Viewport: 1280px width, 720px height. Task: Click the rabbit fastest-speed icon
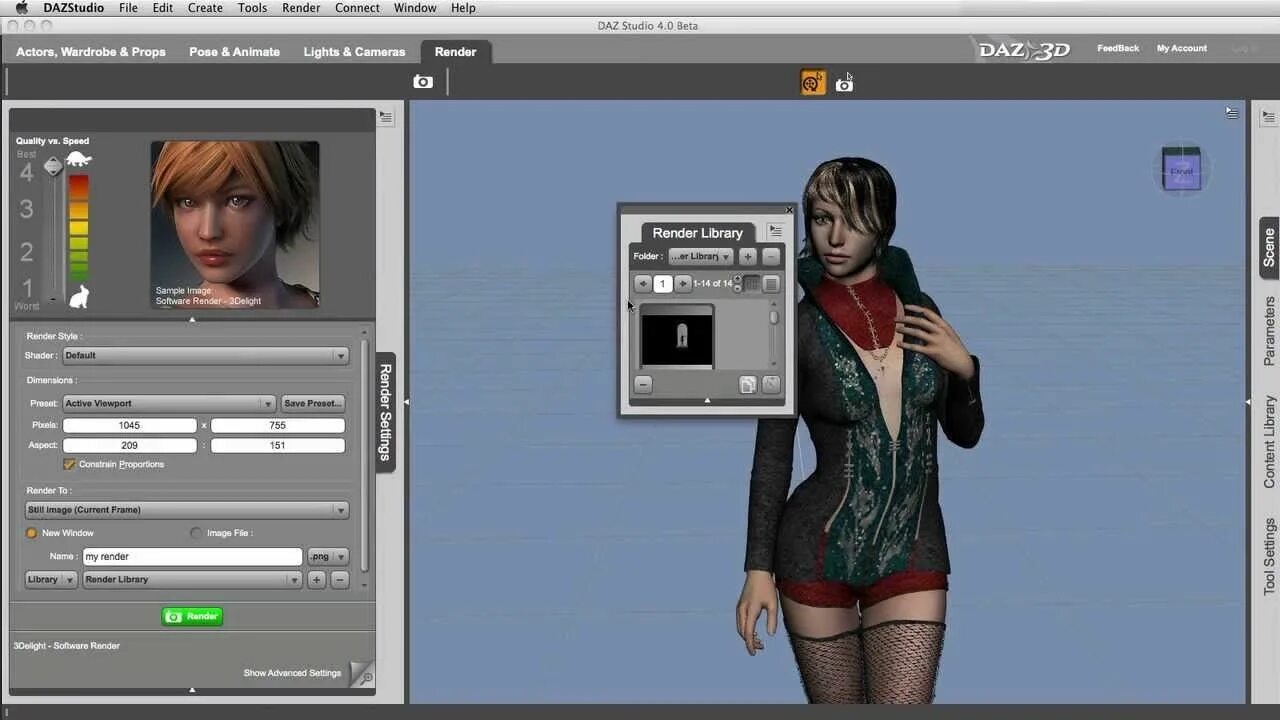(x=79, y=296)
